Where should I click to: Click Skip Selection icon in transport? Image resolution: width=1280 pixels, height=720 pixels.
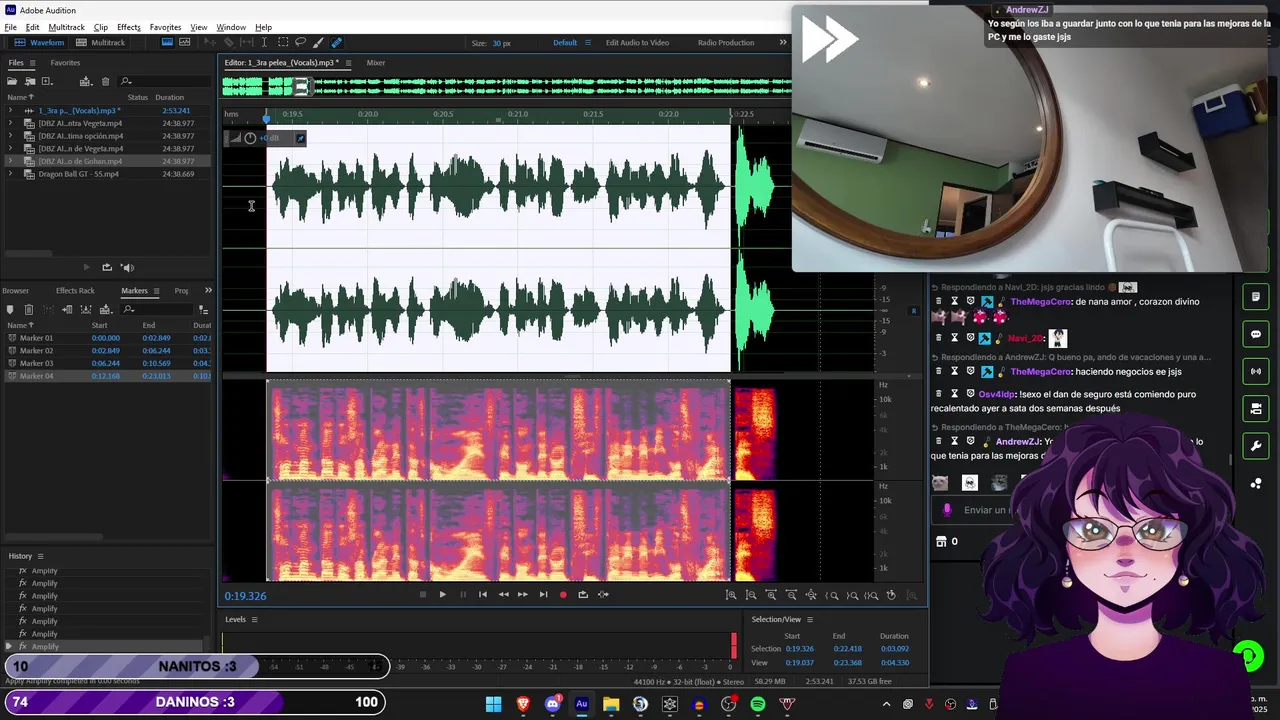coord(603,594)
